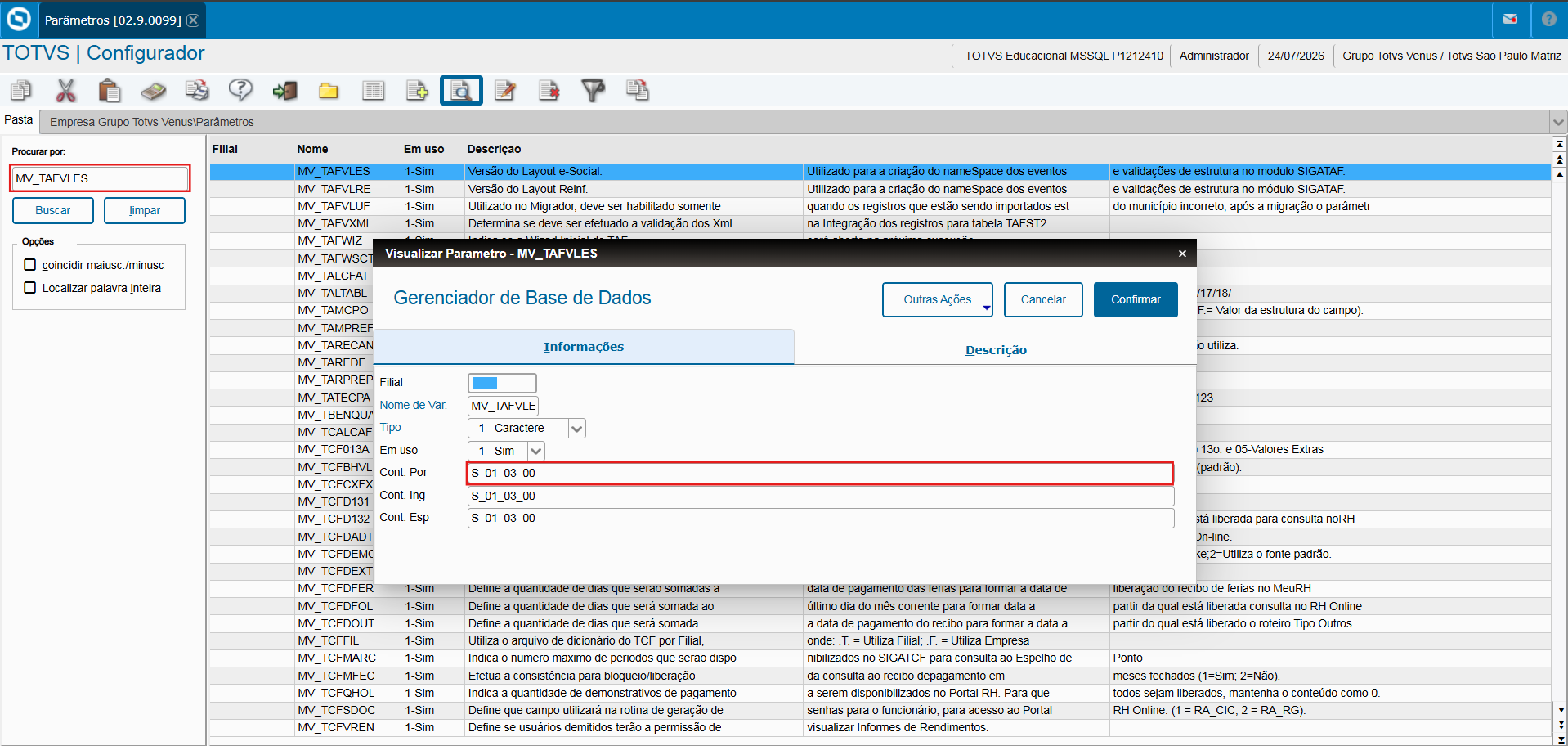The image size is (1568, 746).
Task: Click the limpar button
Action: coord(145,210)
